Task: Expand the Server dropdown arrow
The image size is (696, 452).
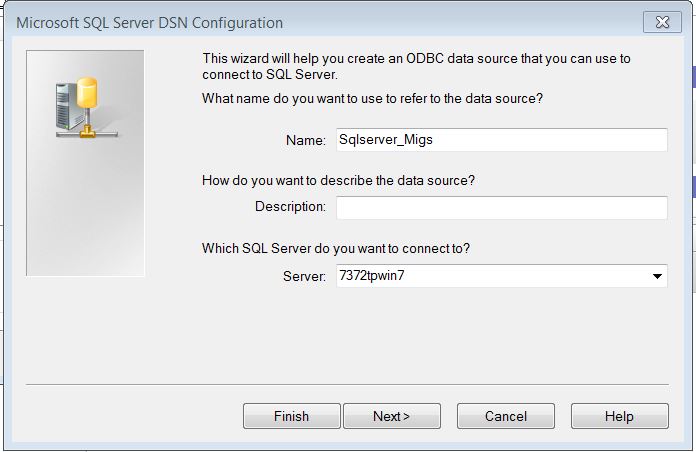Action: (x=657, y=276)
